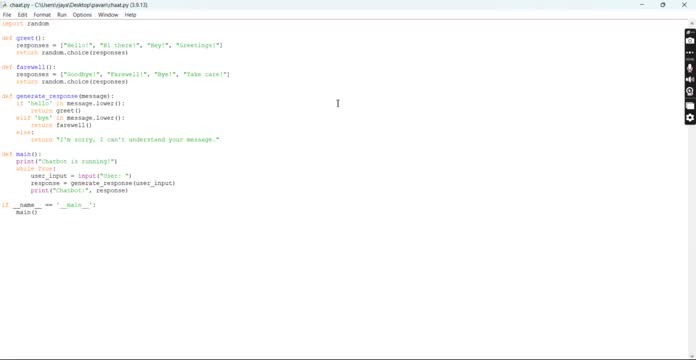Open the Edit menu
696x360 pixels.
click(22, 15)
